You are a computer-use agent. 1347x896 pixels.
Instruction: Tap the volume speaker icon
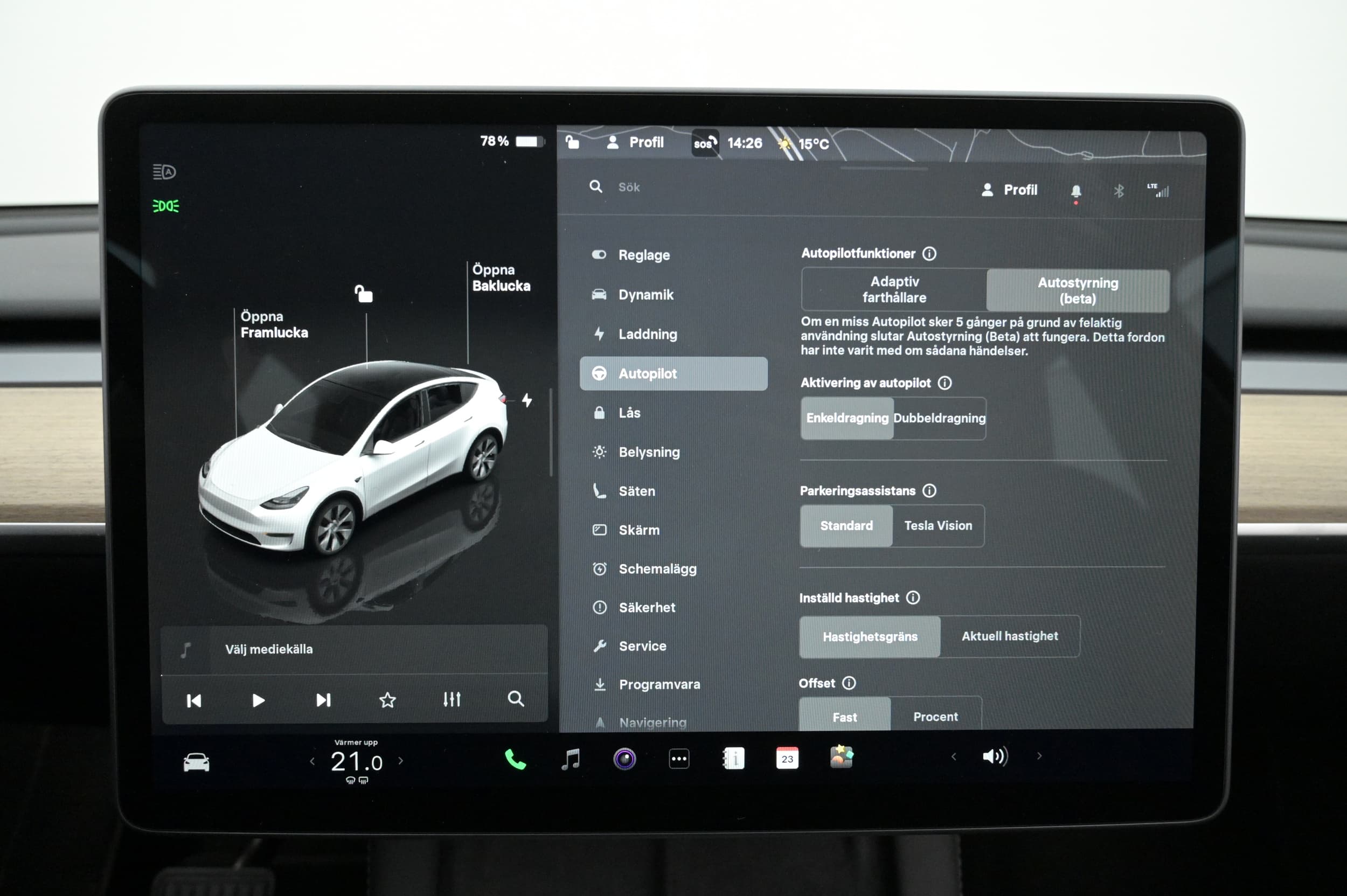[995, 756]
